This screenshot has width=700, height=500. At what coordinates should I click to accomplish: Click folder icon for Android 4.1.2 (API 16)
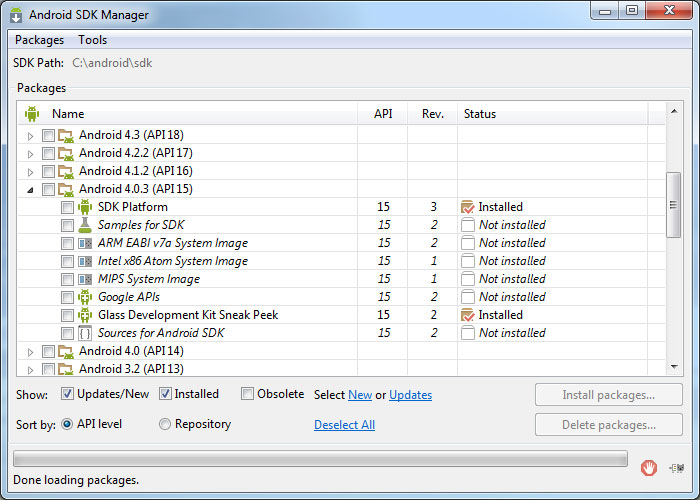click(66, 171)
